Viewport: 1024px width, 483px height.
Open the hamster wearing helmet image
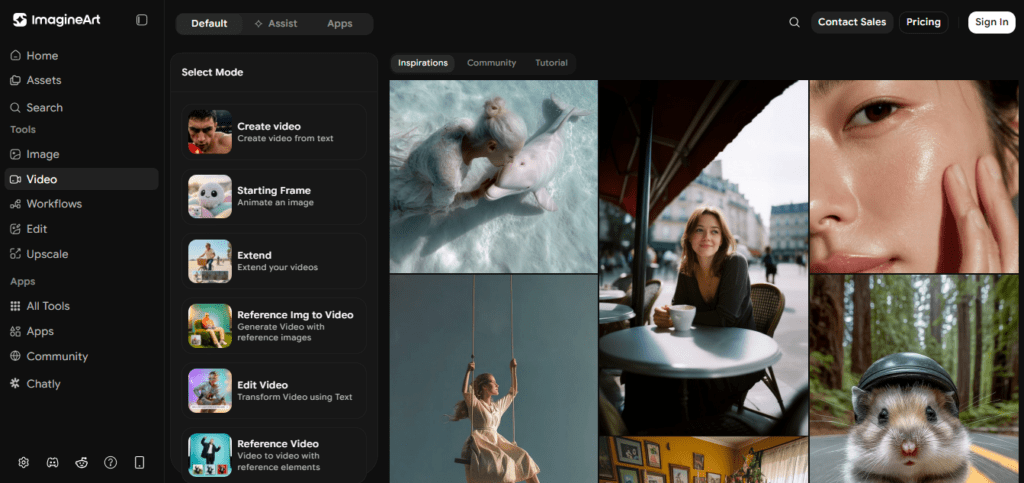pyautogui.click(x=914, y=379)
